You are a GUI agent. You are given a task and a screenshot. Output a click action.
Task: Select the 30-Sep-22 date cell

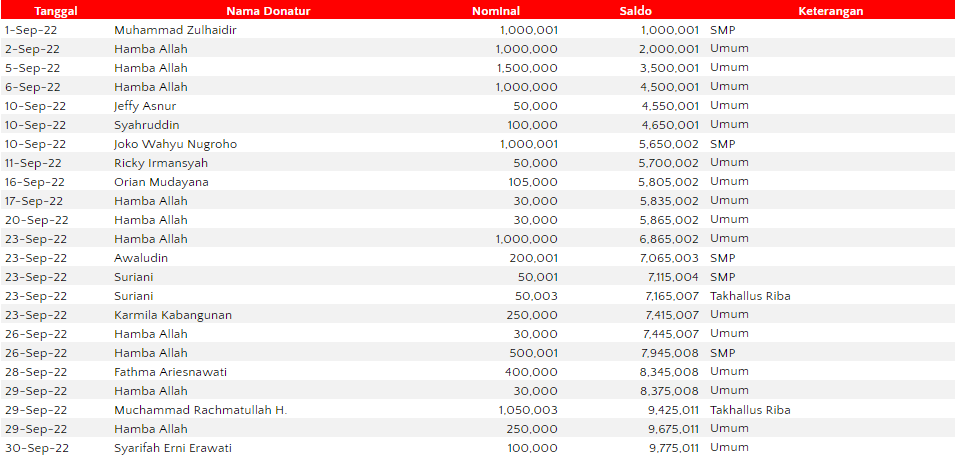[36, 448]
